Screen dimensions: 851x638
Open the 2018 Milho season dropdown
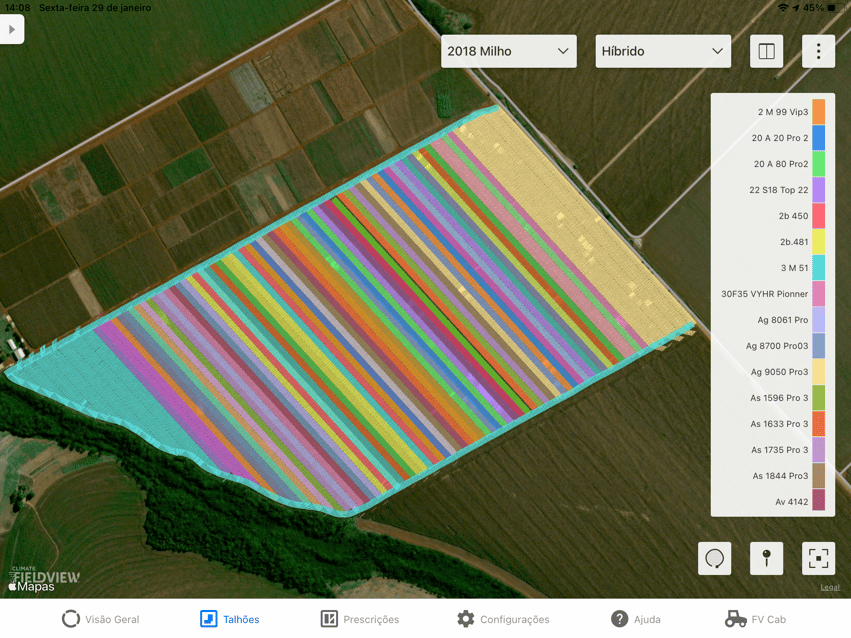point(508,51)
